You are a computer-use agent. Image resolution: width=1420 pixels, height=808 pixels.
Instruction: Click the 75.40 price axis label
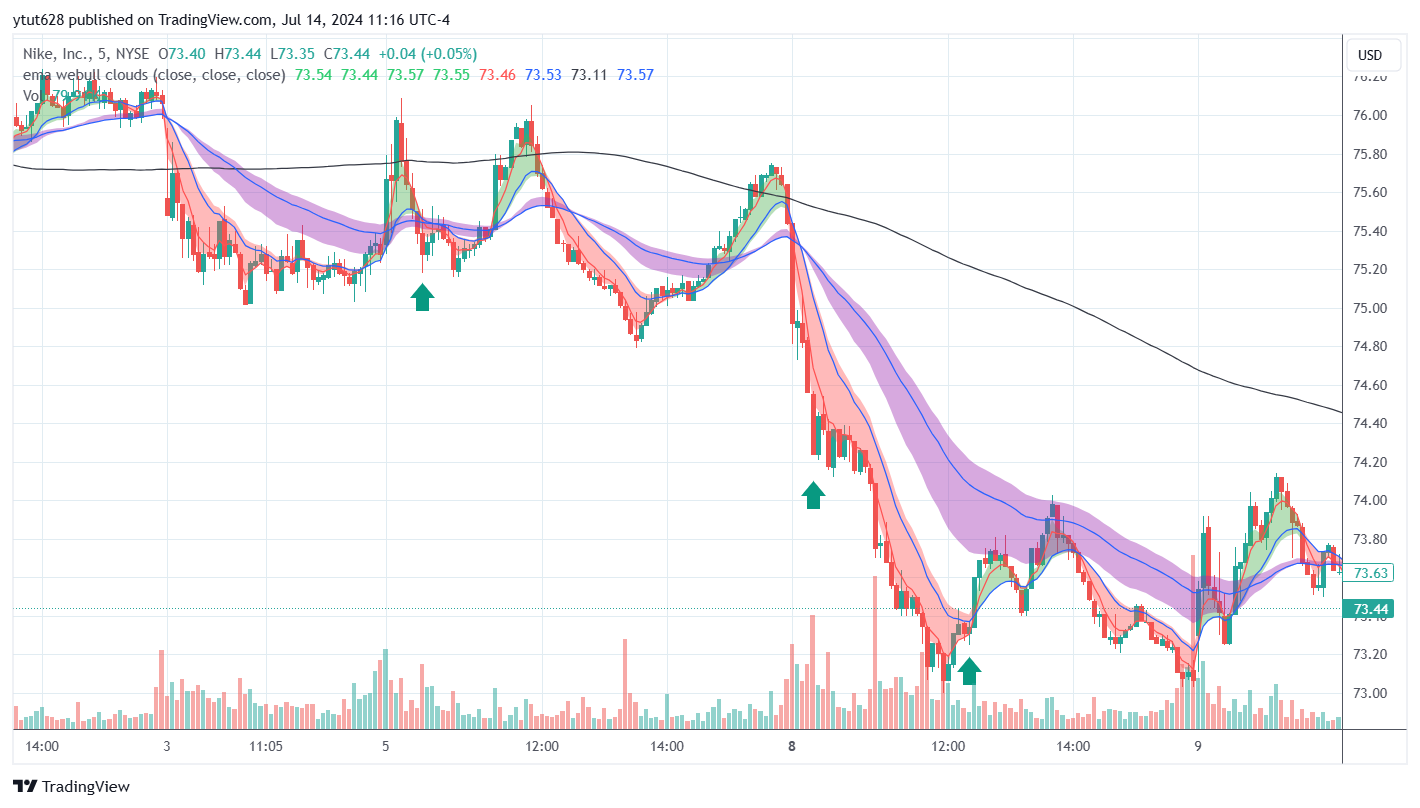pos(1370,231)
